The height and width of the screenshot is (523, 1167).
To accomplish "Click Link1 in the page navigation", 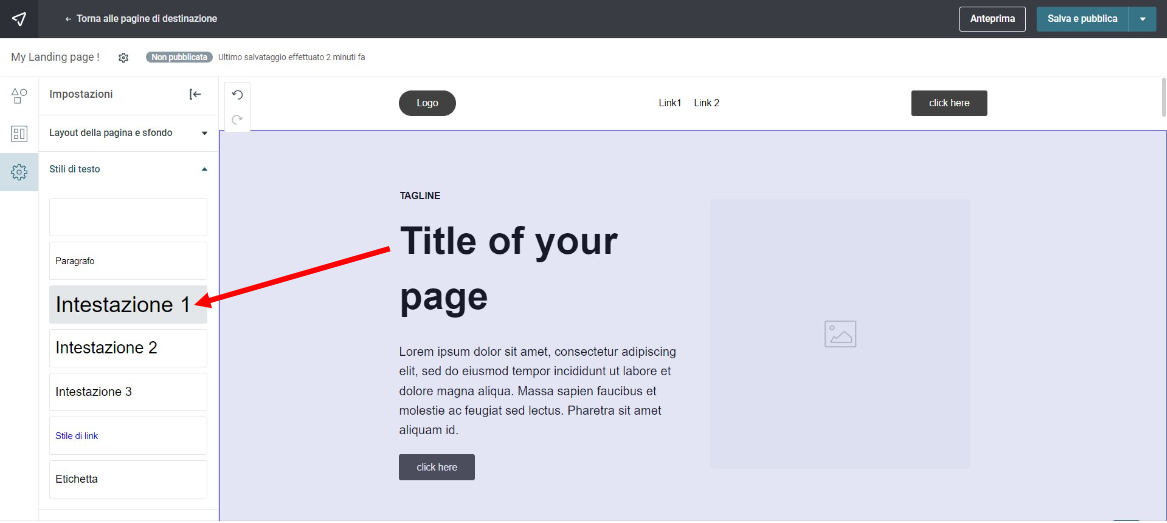I will pyautogui.click(x=670, y=103).
